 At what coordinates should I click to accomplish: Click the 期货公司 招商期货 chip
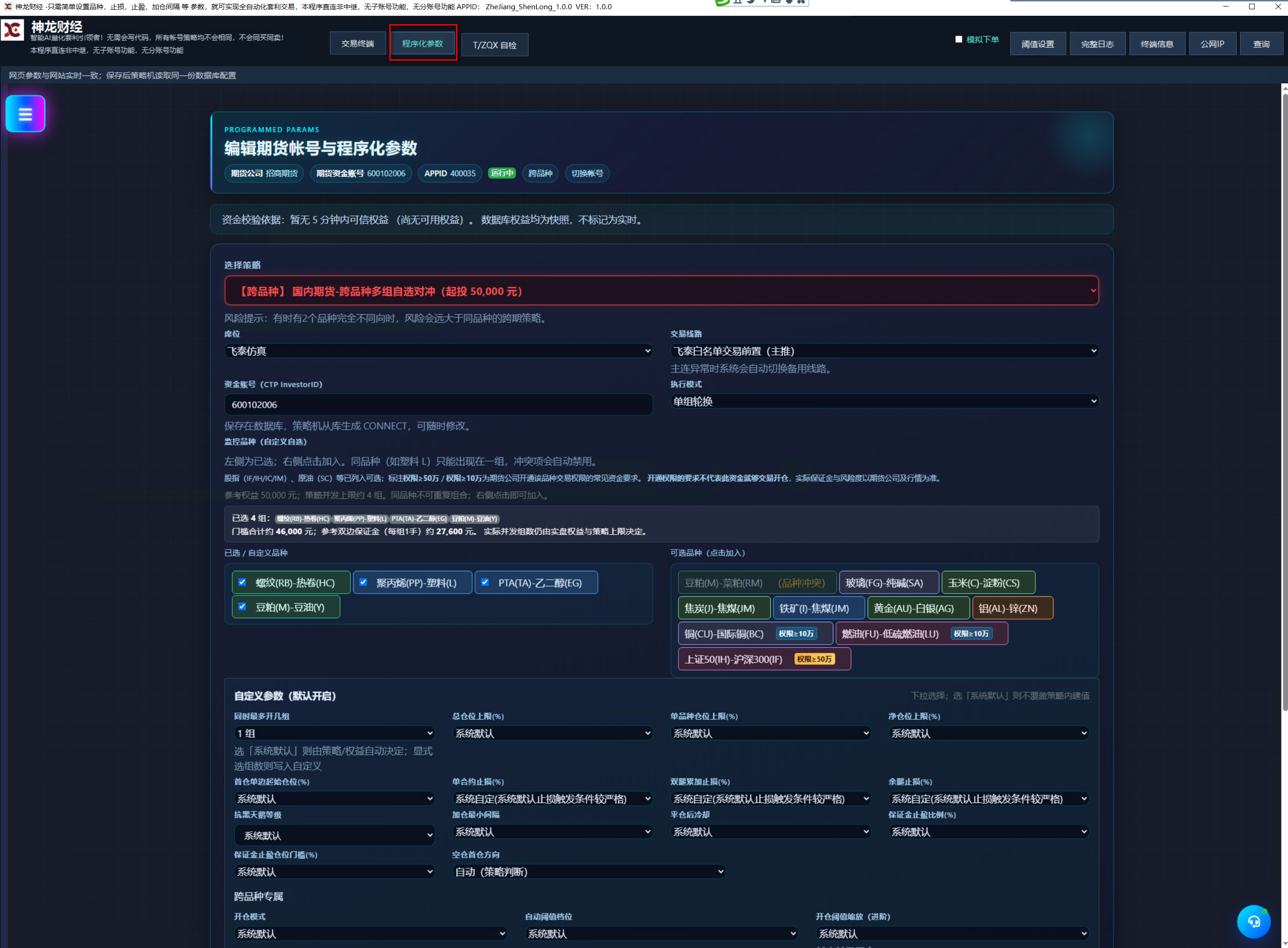point(264,173)
